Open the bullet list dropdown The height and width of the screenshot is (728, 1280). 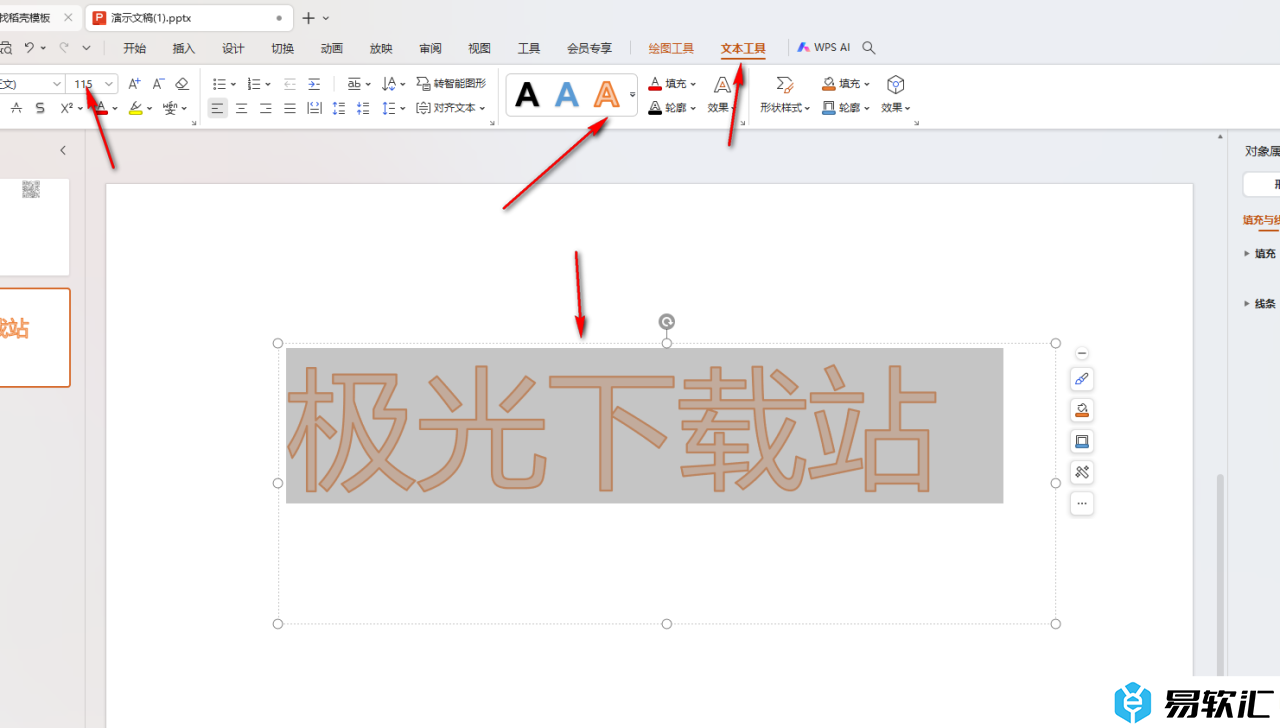pos(233,84)
